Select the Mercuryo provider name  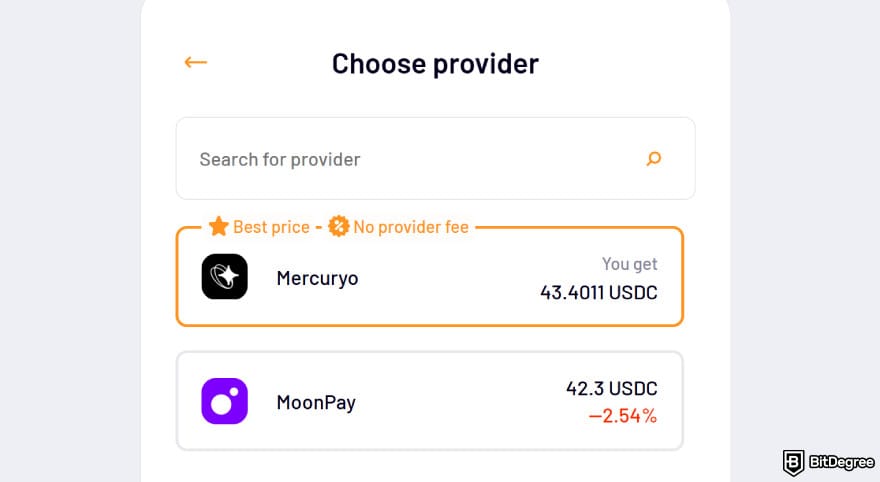tap(317, 278)
